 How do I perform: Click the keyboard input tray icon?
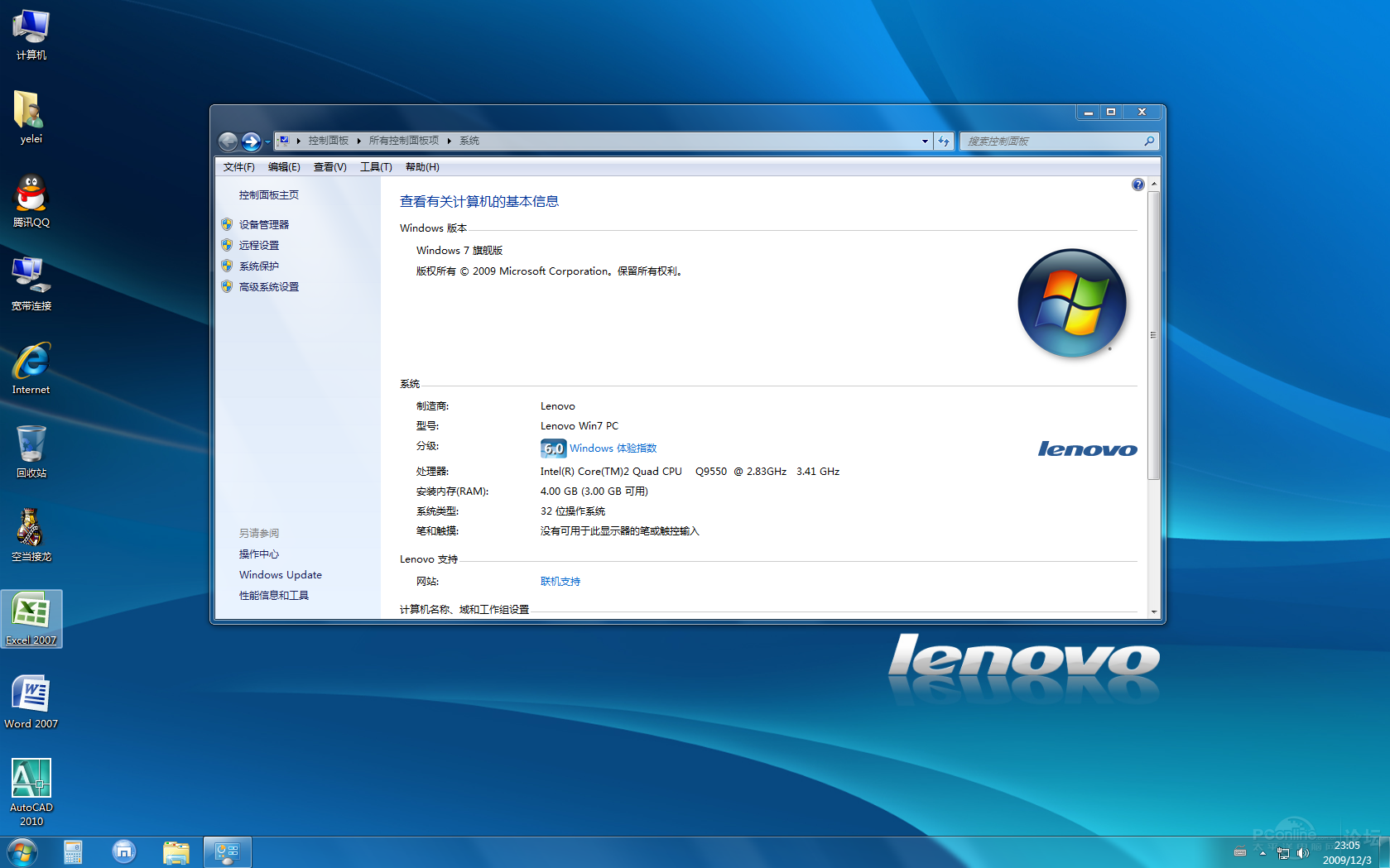1240,853
